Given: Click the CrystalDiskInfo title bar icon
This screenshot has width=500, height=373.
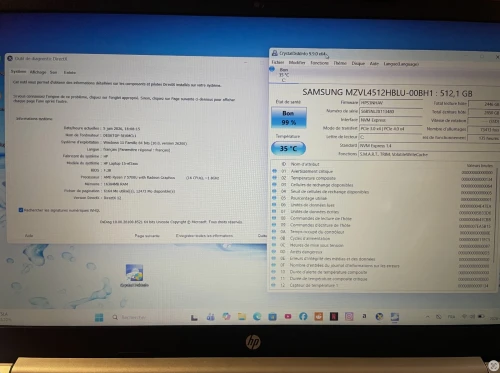Looking at the screenshot, I should [275, 53].
